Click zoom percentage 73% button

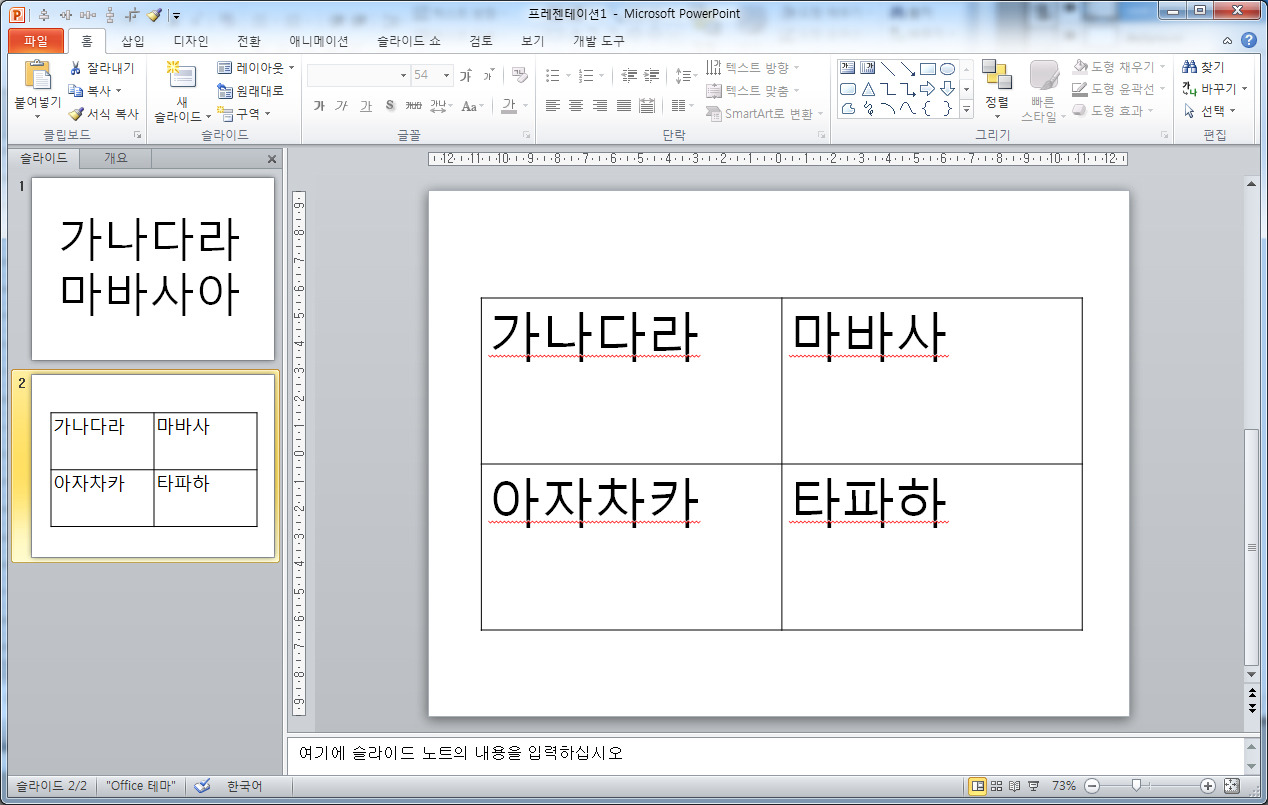[x=1063, y=786]
